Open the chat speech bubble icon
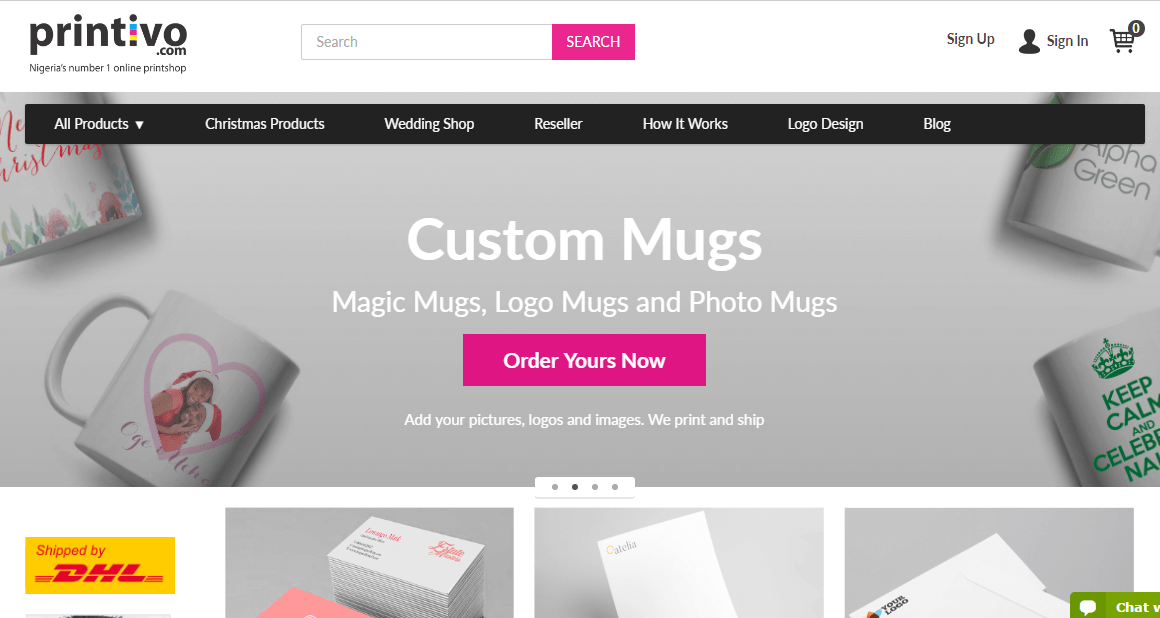Viewport: 1160px width, 618px height. pos(1088,608)
